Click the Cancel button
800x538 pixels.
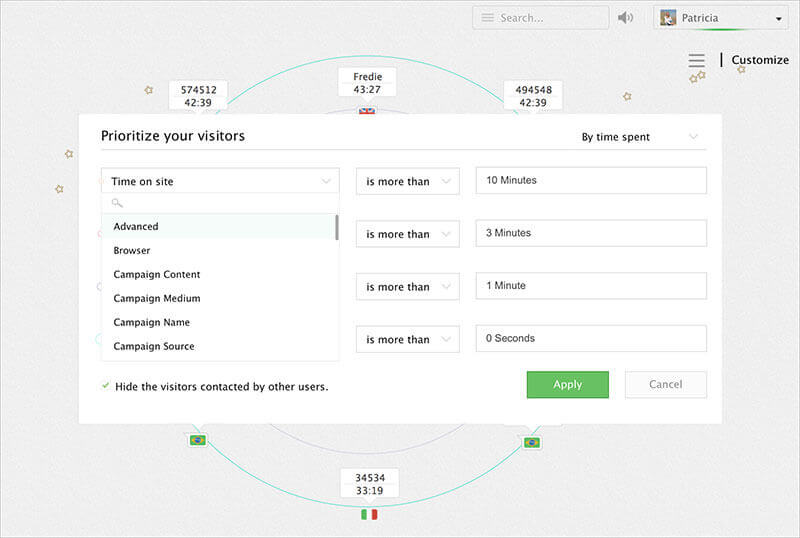pos(666,384)
